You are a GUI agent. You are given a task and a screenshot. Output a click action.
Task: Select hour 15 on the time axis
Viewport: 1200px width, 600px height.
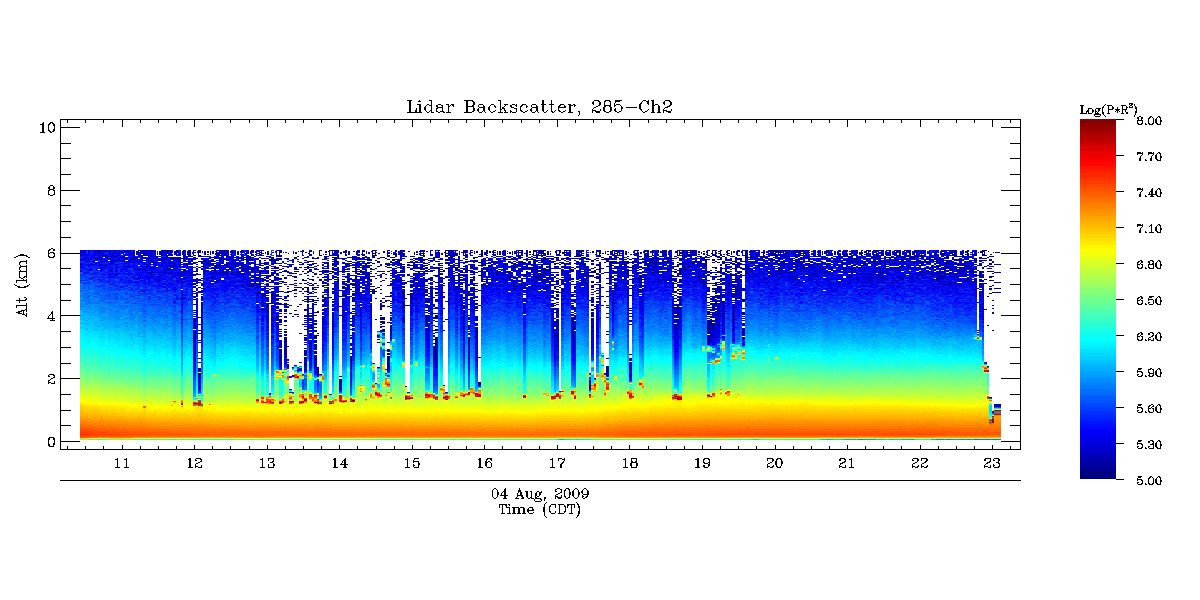pyautogui.click(x=412, y=464)
